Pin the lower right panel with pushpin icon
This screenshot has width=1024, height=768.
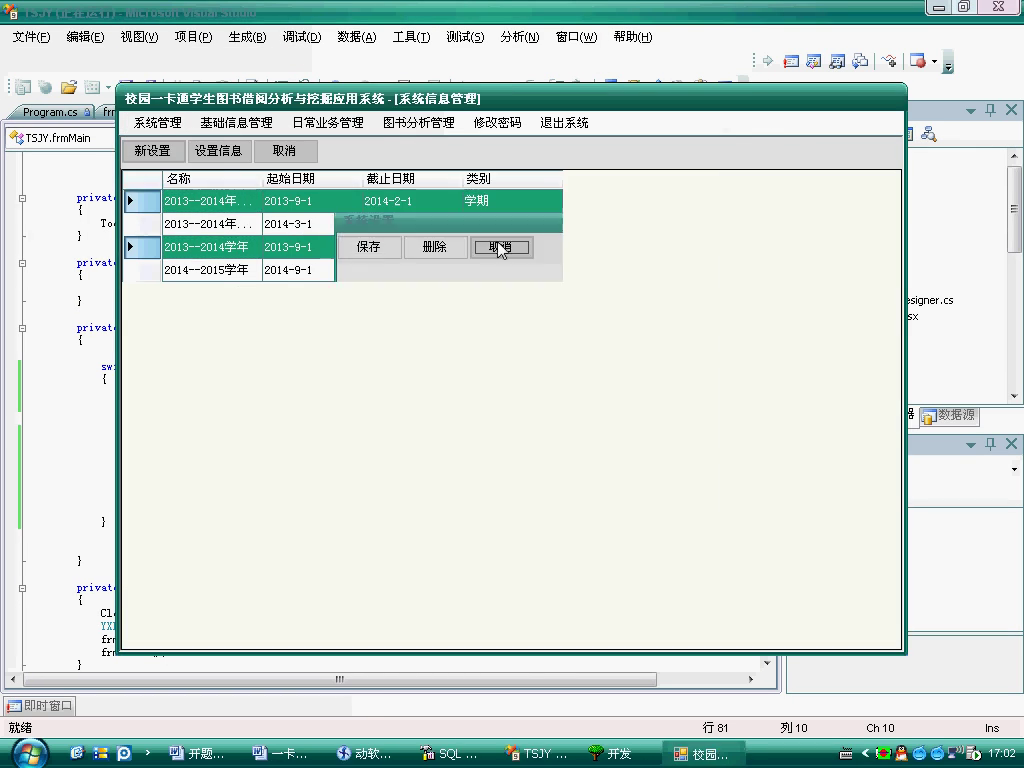point(990,444)
